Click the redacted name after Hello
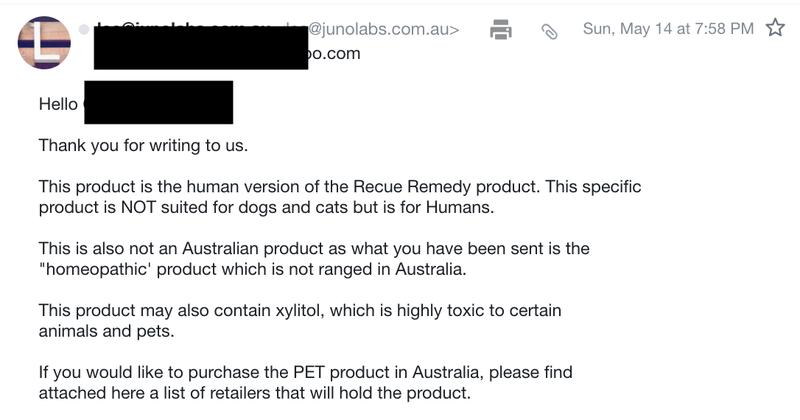 point(158,103)
